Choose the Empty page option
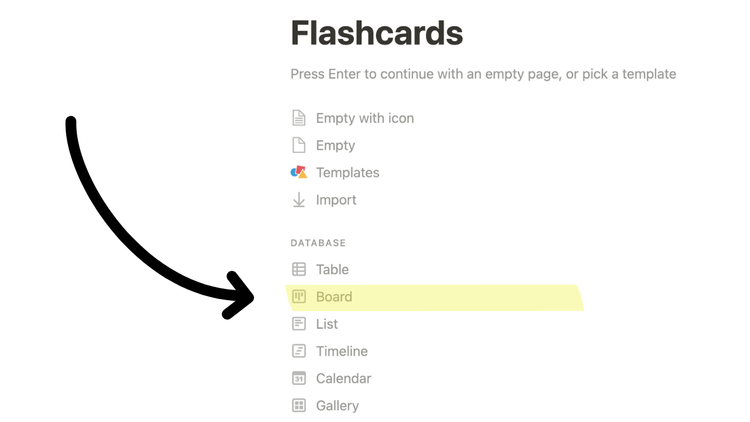This screenshot has height=422, width=750. tap(335, 145)
